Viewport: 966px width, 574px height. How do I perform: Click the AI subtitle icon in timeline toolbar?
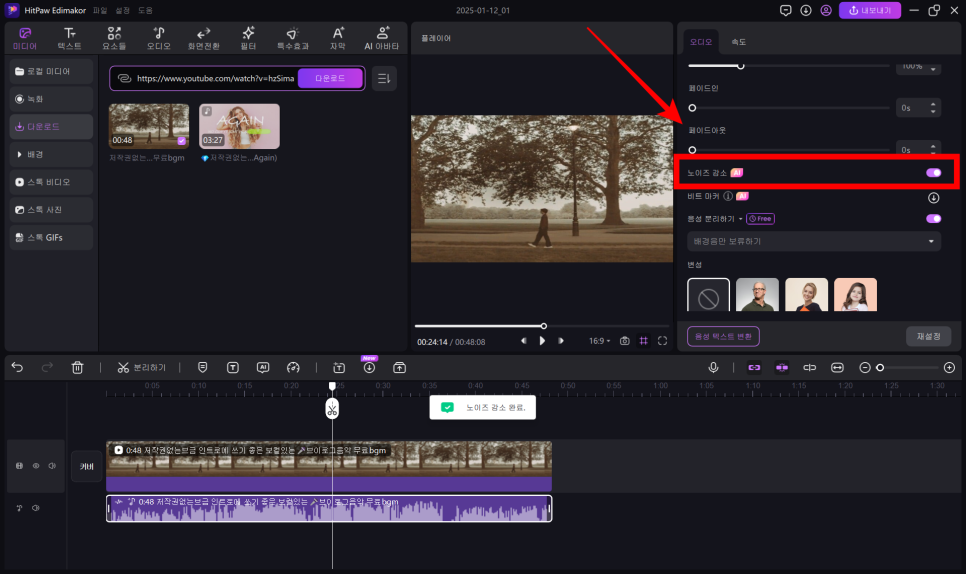coord(263,368)
